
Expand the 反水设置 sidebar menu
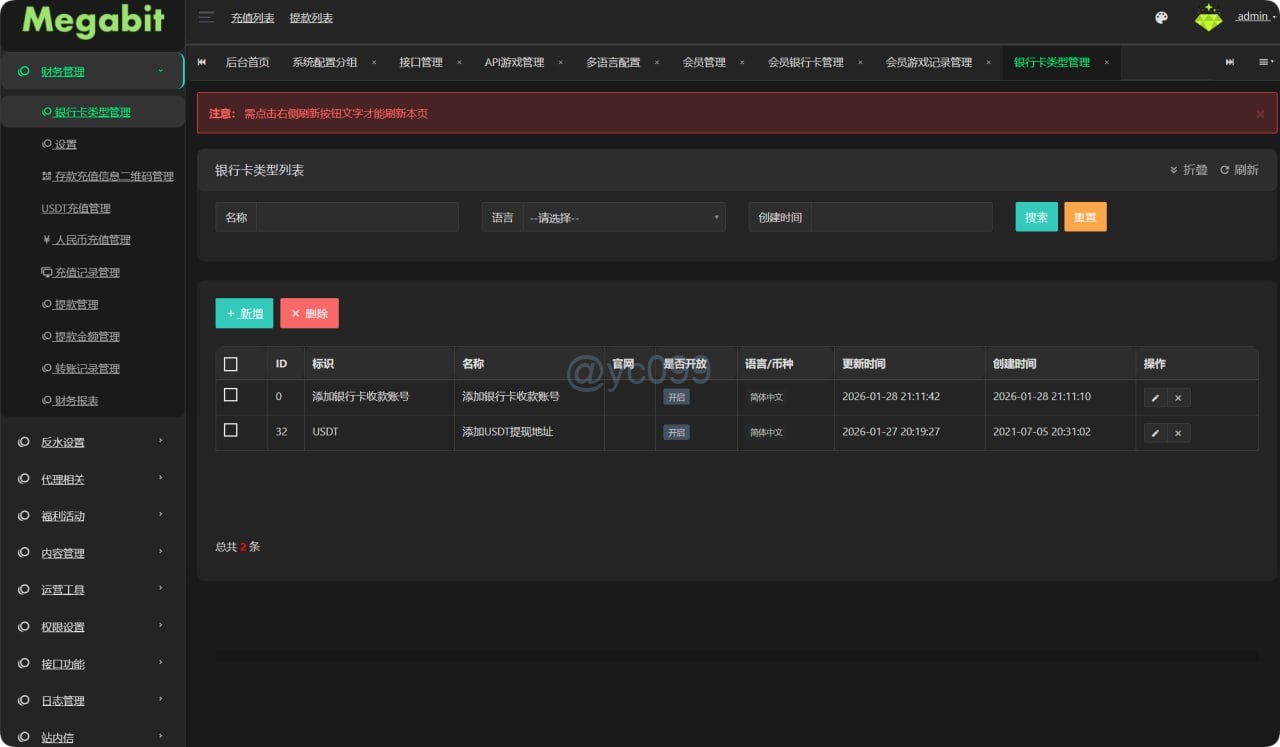click(x=92, y=442)
